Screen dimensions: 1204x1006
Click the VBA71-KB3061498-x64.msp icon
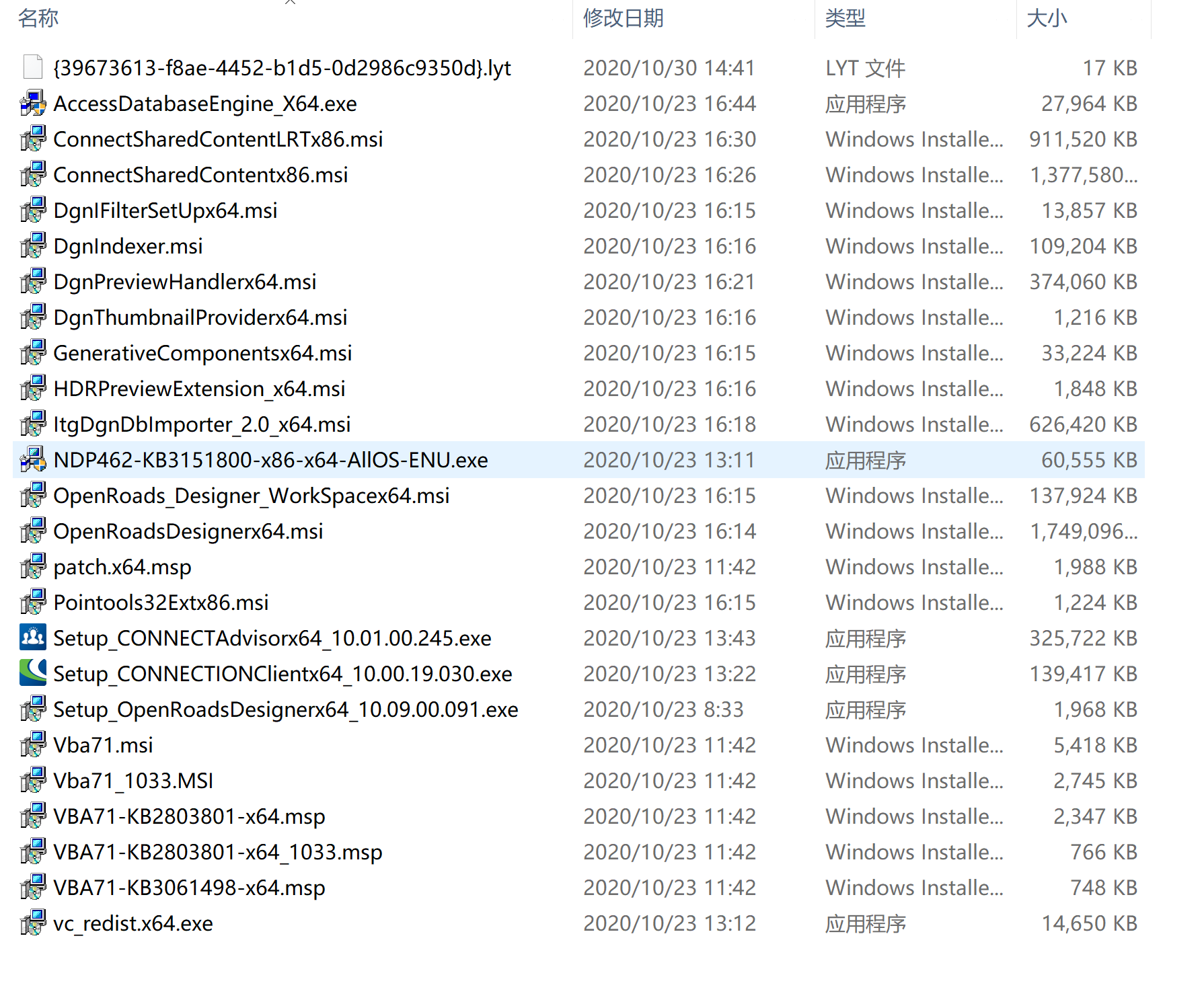[33, 887]
